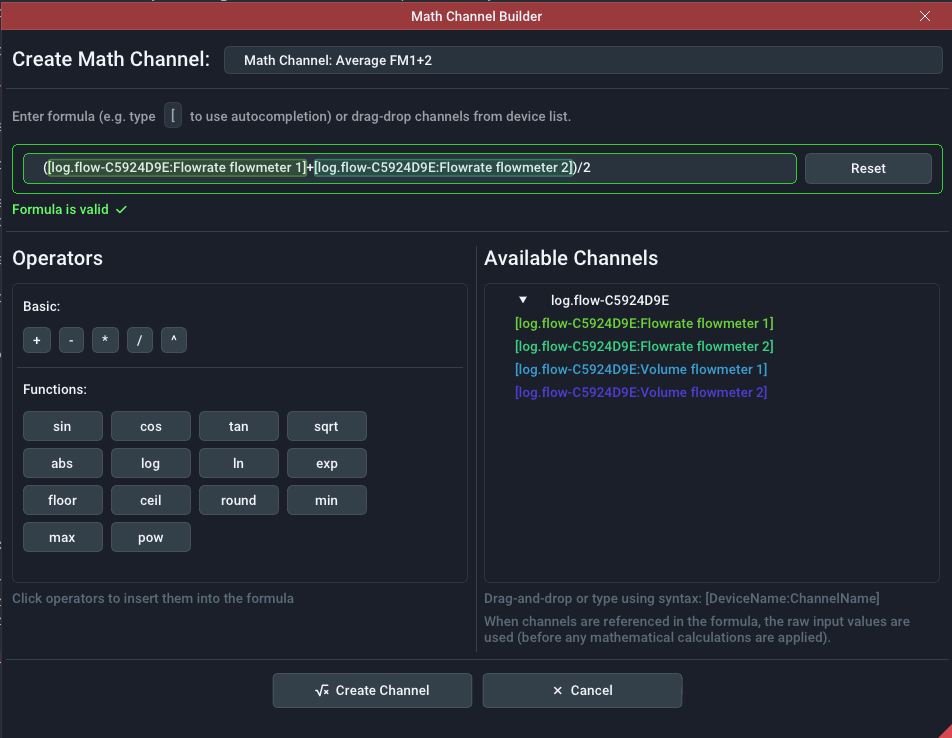Click the math channel name field

[x=583, y=60]
